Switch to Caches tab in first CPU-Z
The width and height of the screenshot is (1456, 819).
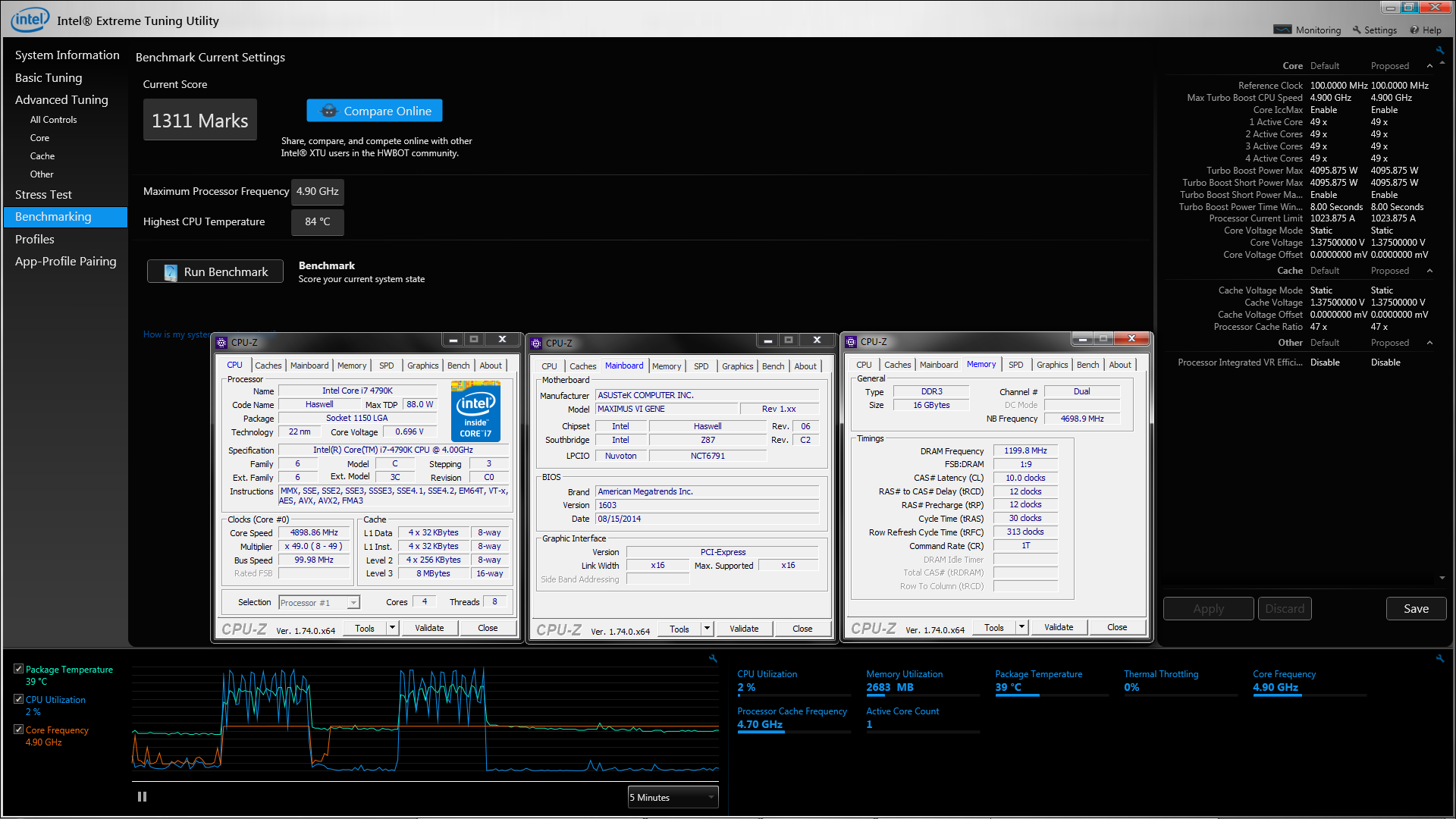point(268,366)
